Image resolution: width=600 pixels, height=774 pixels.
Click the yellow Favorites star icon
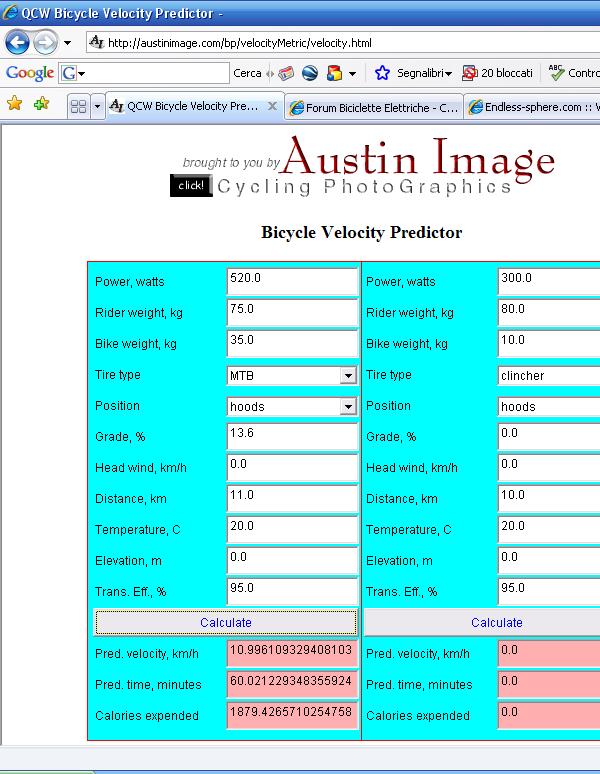[x=15, y=103]
